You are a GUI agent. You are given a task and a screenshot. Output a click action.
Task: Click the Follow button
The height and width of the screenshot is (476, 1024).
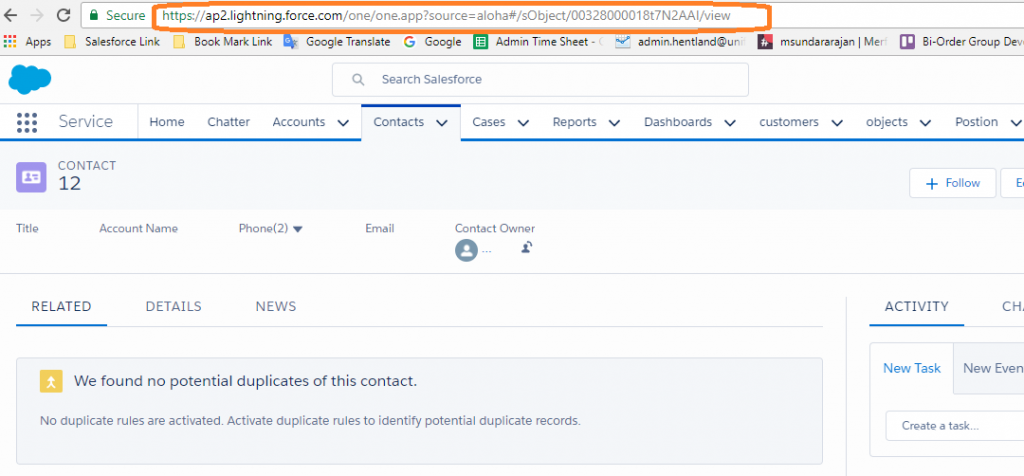tap(952, 183)
